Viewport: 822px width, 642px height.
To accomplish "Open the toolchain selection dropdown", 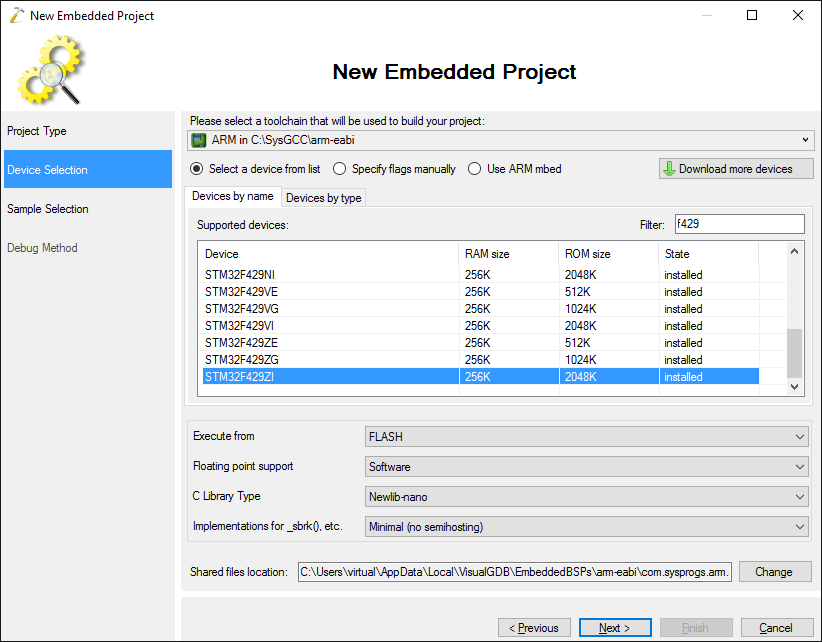I will [x=501, y=140].
